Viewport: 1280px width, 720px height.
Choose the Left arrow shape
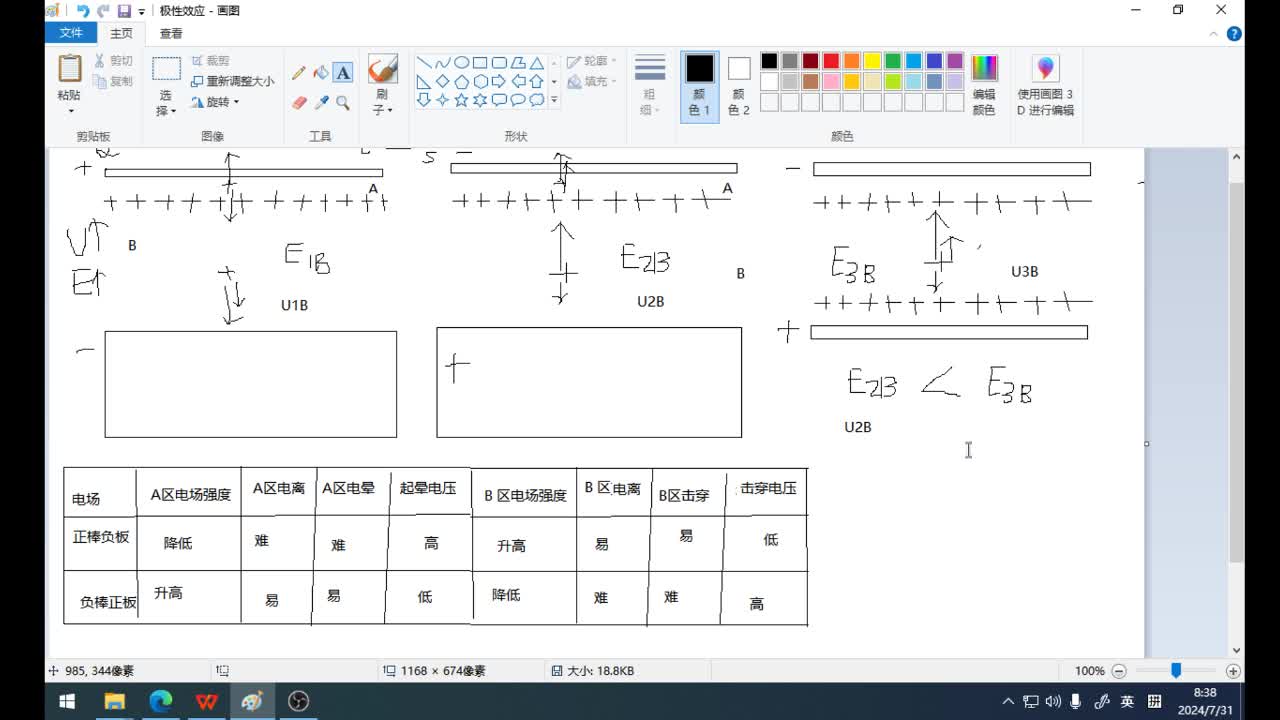pyautogui.click(x=518, y=81)
